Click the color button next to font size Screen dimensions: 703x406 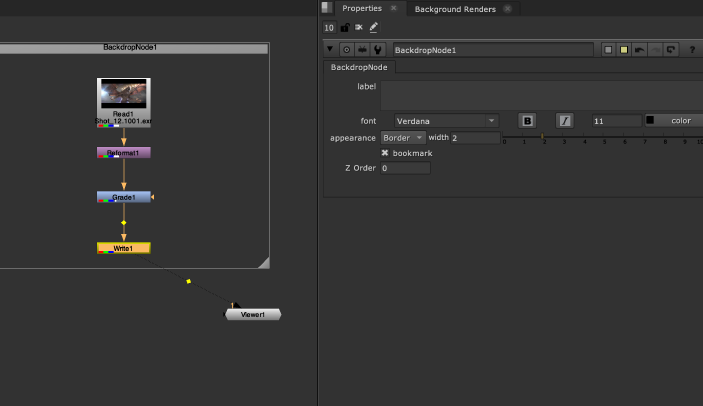coord(674,121)
